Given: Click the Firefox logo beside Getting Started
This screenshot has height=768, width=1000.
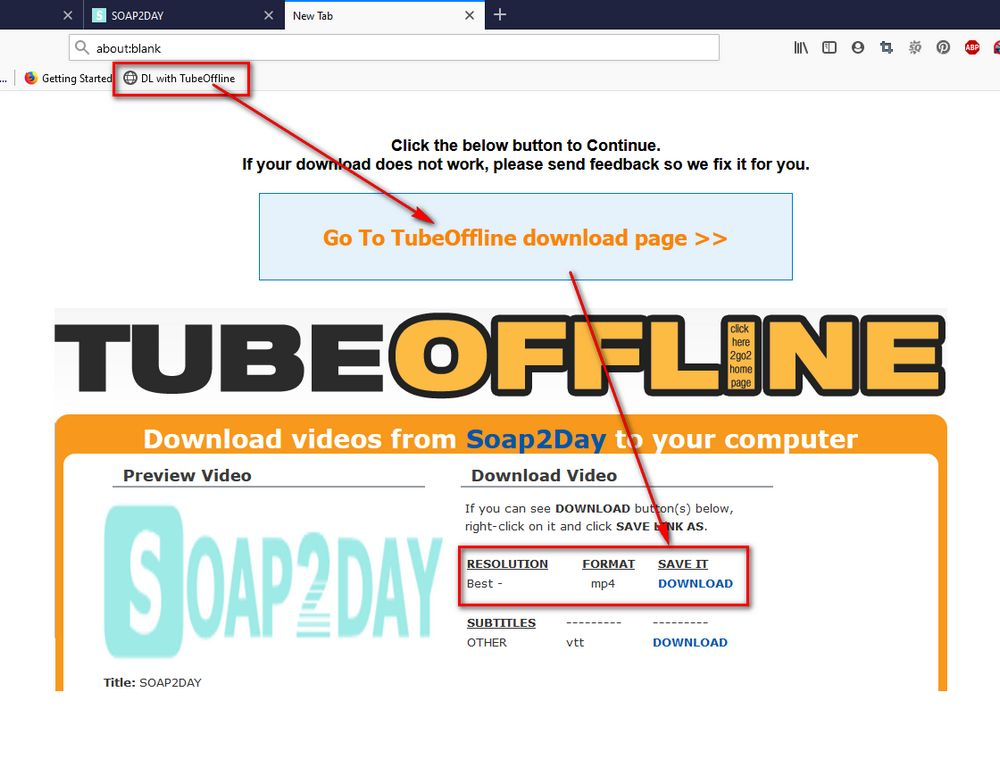Looking at the screenshot, I should click(x=31, y=78).
